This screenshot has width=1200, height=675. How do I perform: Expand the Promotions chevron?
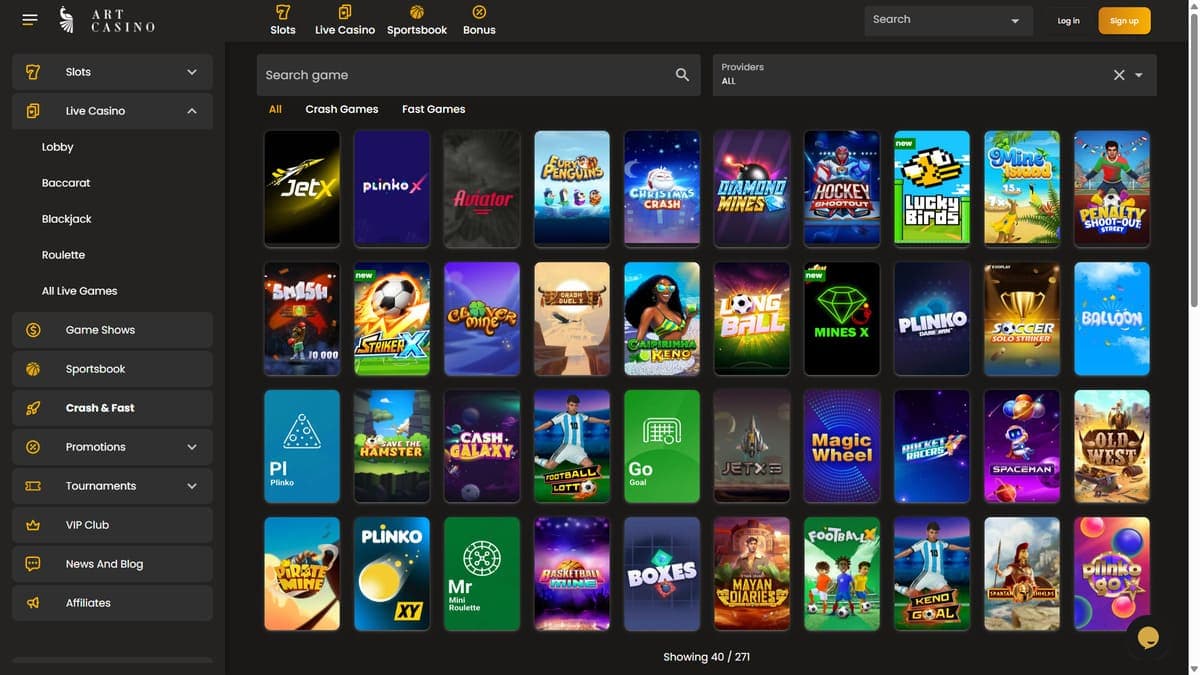192,447
